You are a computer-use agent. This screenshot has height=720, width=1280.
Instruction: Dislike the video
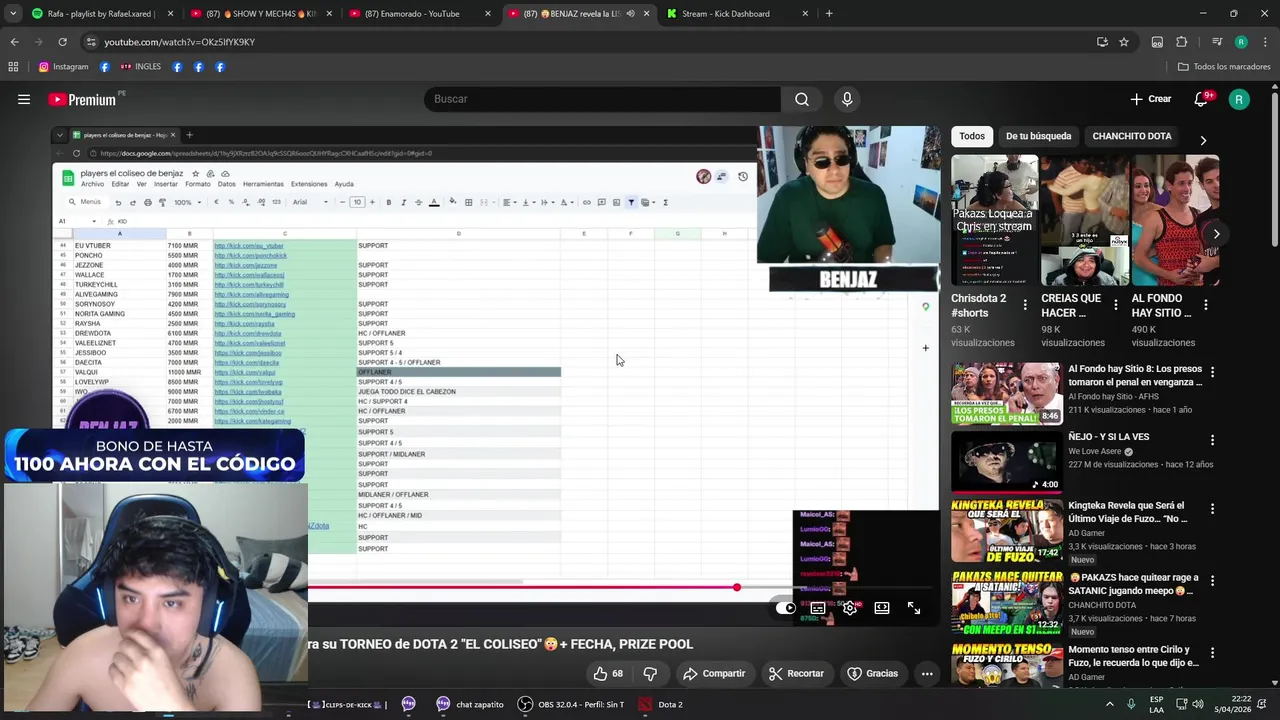(650, 674)
